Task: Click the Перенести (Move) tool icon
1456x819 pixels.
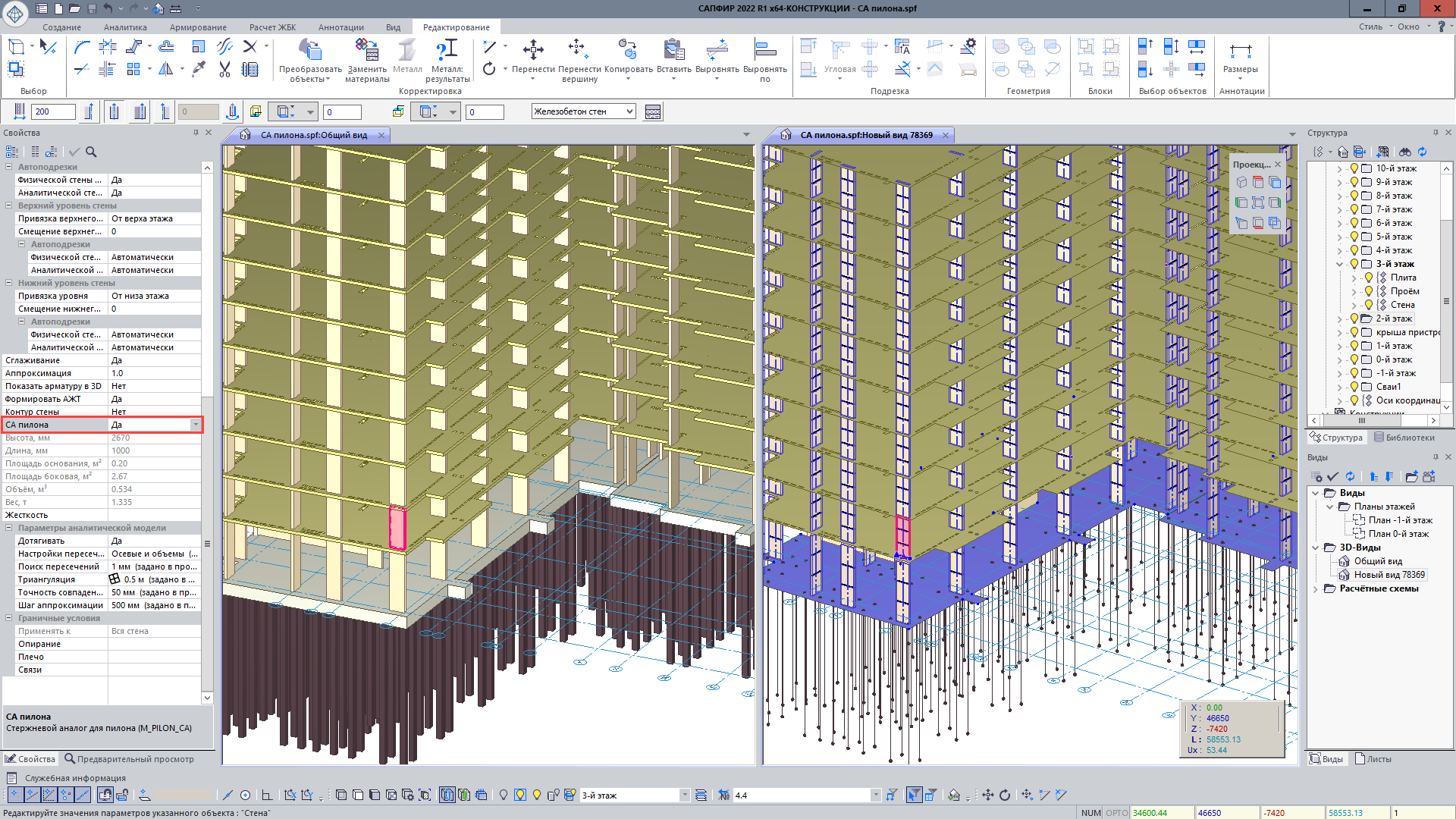Action: click(533, 51)
